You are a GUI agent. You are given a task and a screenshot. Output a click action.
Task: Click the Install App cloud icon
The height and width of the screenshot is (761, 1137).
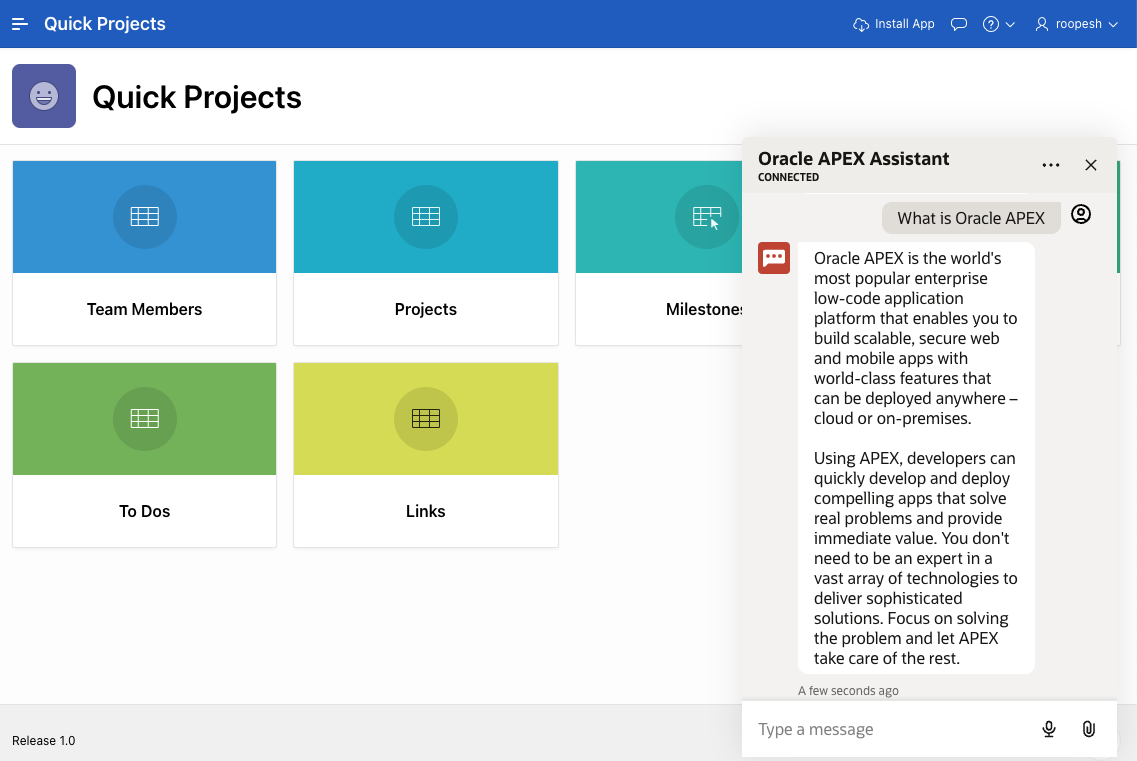[861, 24]
